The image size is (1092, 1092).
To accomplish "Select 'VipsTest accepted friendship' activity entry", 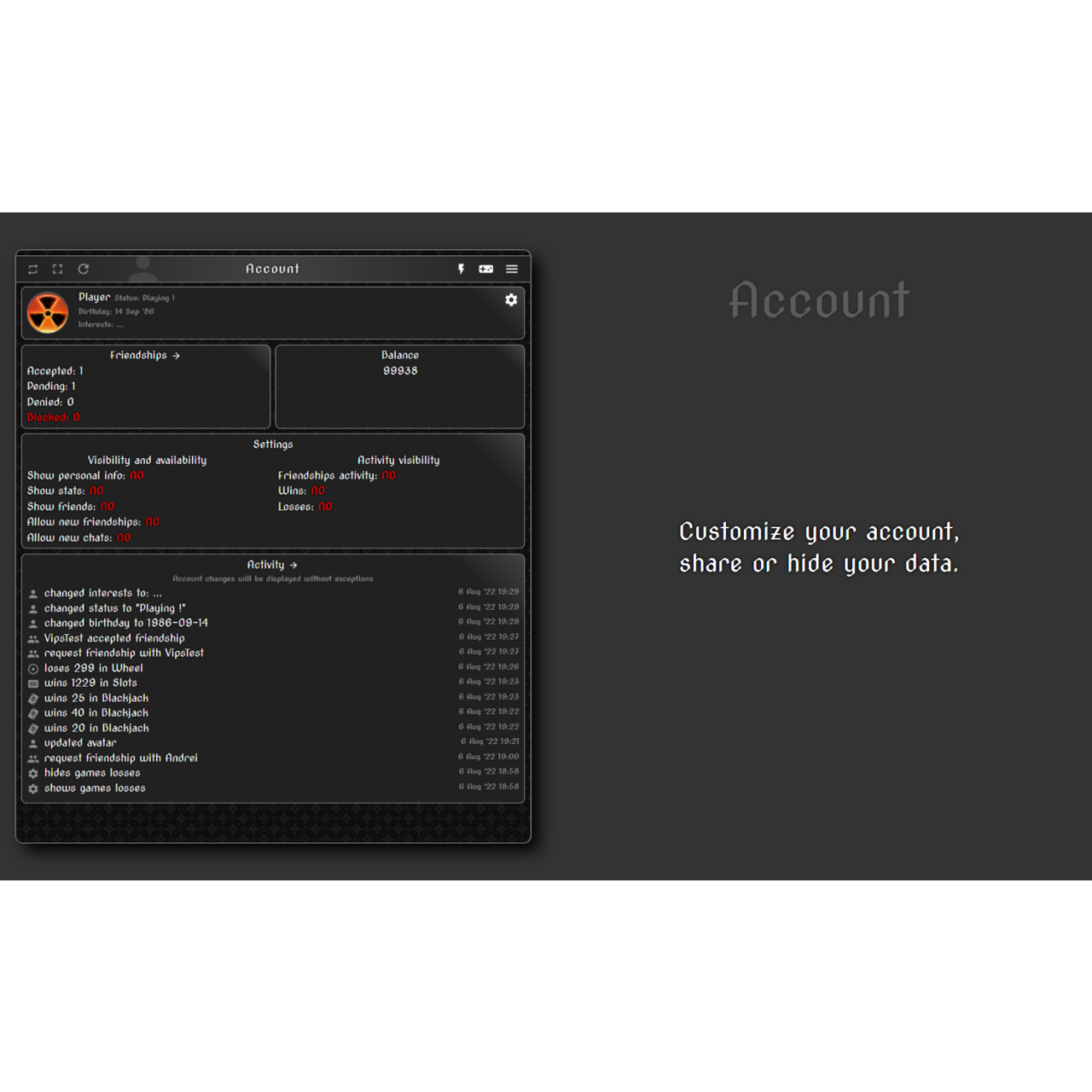I will click(114, 638).
